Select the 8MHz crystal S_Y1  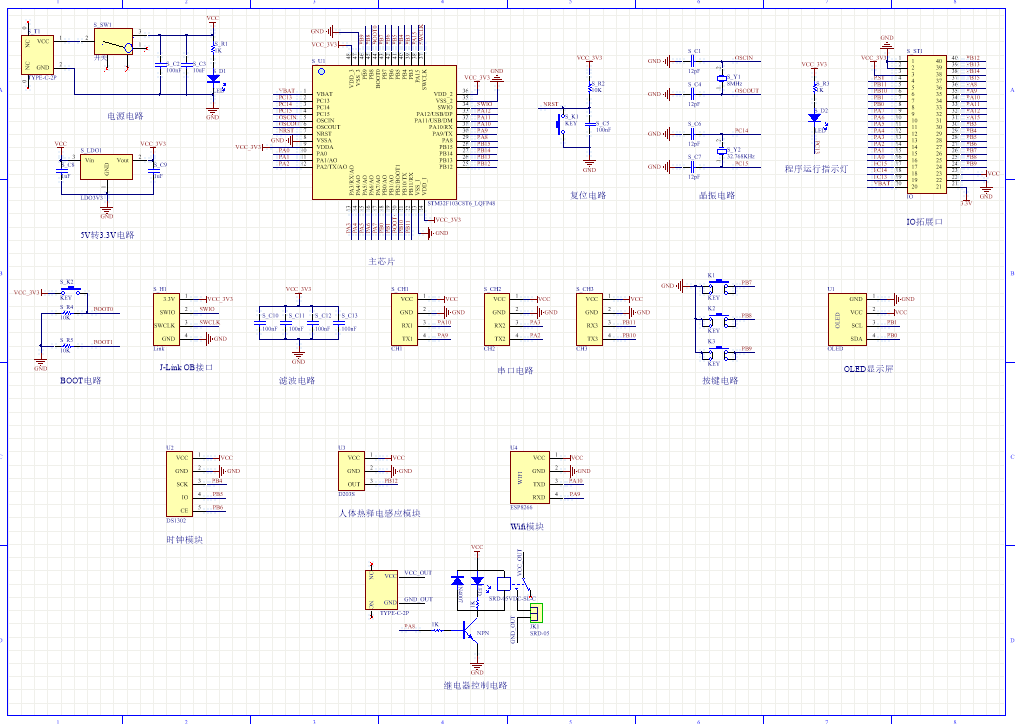point(722,78)
